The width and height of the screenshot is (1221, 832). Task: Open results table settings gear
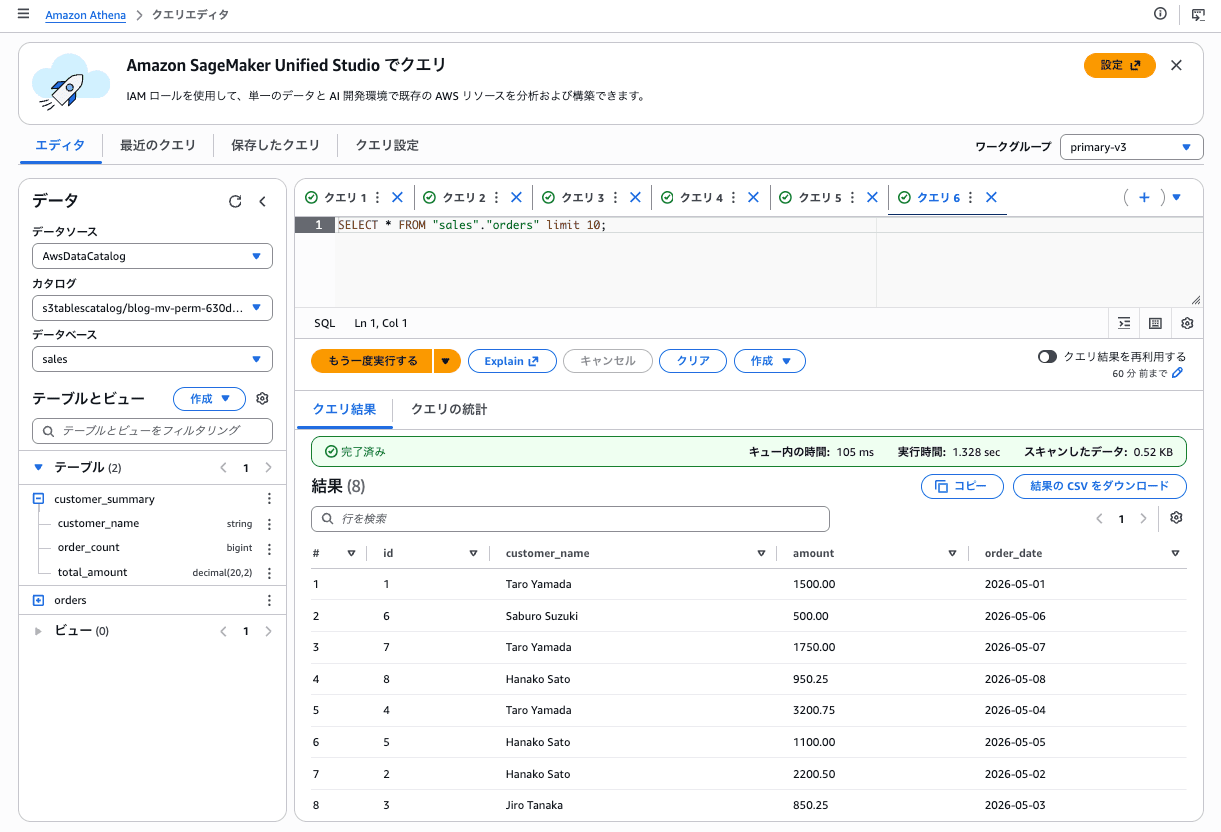pyautogui.click(x=1176, y=518)
